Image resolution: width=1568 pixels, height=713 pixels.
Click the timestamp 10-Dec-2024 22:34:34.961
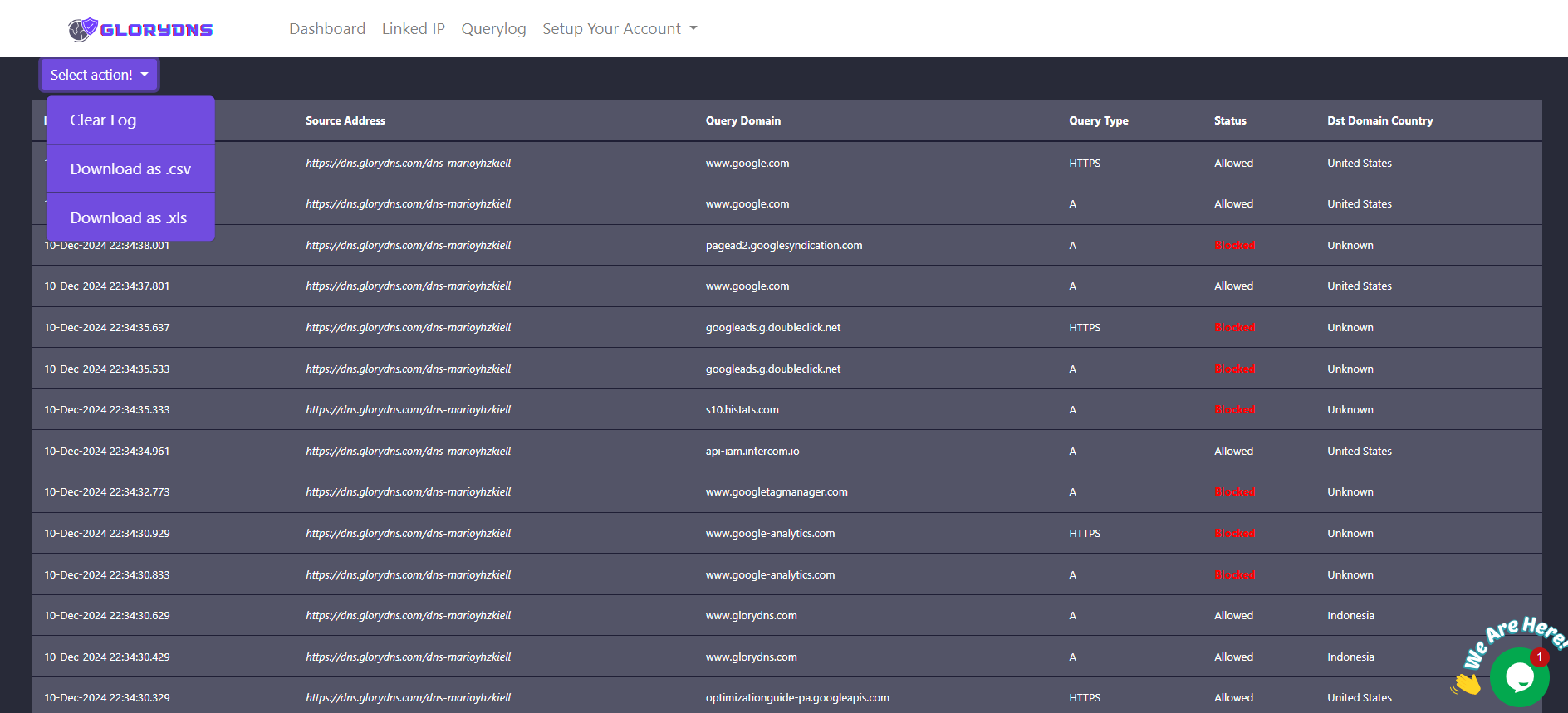(107, 451)
